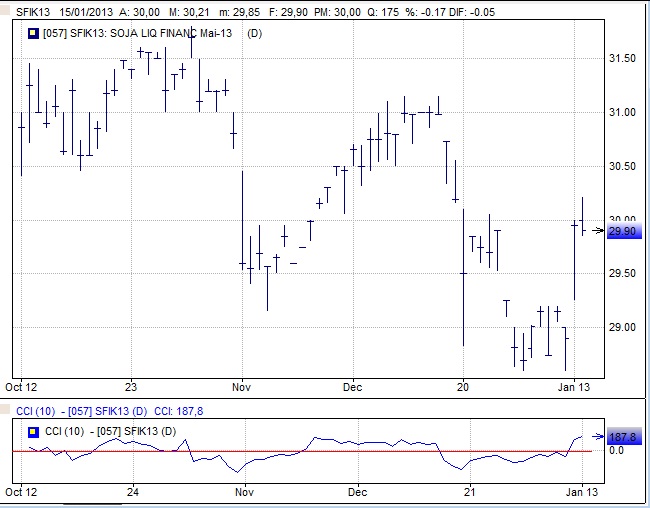Select the blue 29.90 last price marker
The width and height of the screenshot is (650, 508).
[623, 232]
